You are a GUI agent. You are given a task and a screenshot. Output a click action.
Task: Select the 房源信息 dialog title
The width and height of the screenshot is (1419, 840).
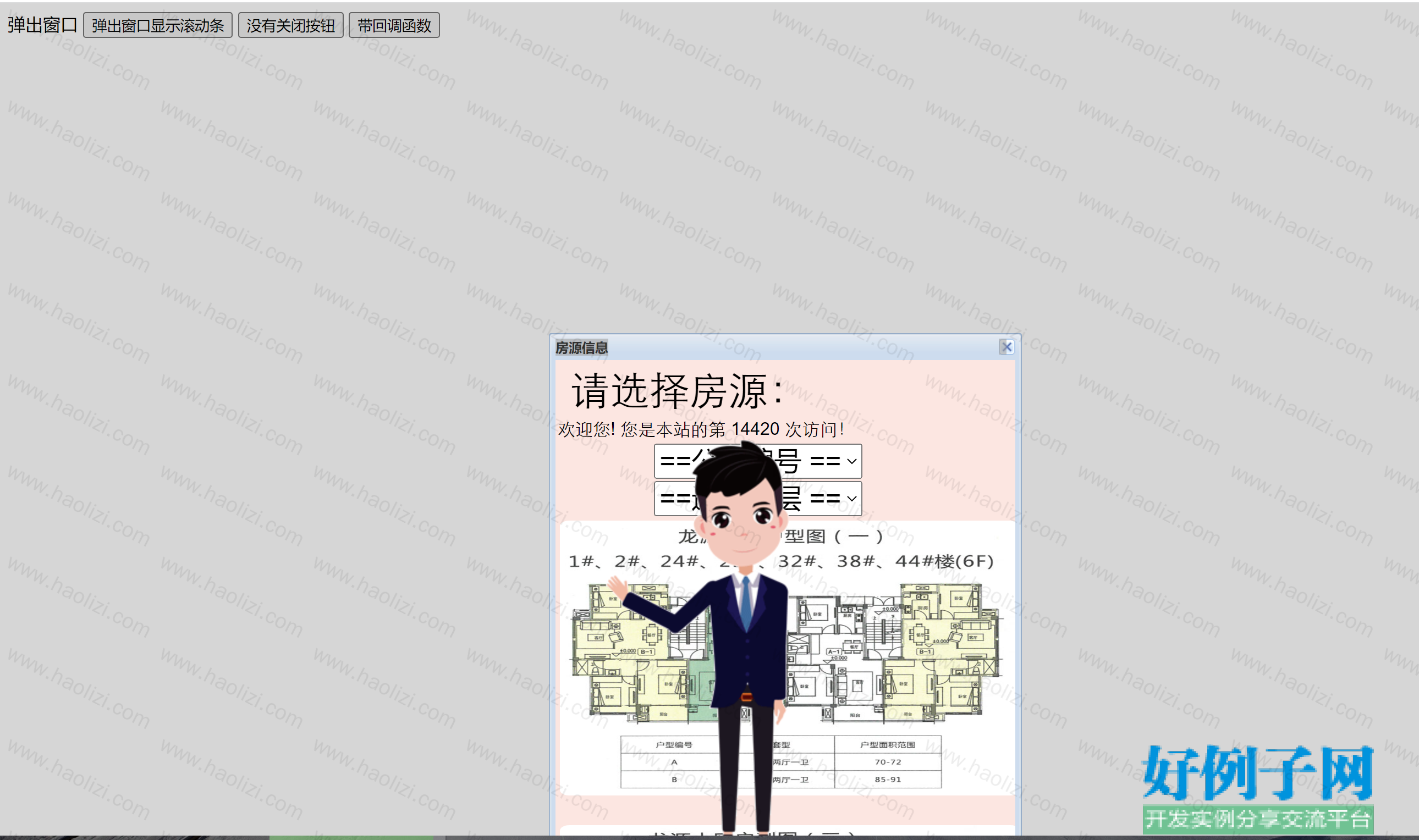click(581, 347)
